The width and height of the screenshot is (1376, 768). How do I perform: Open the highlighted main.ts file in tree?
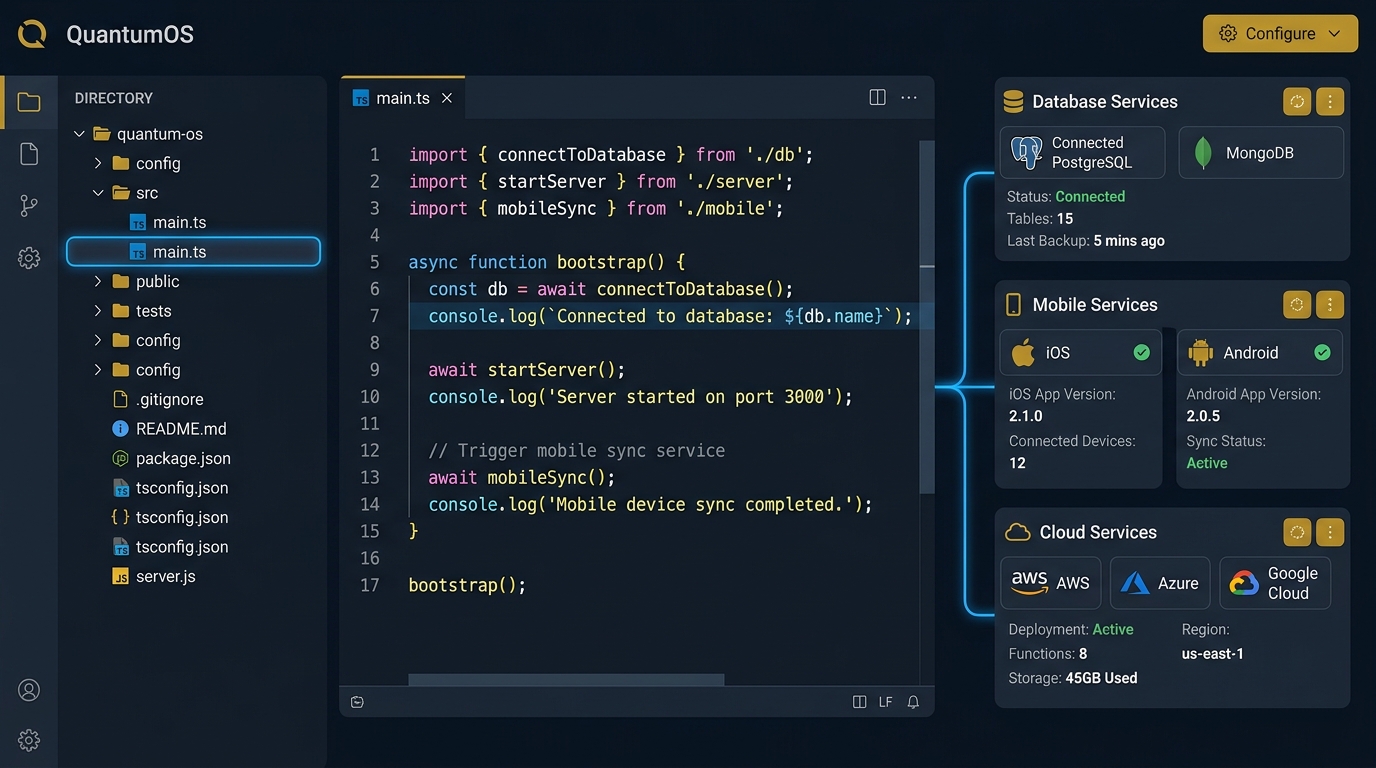[x=194, y=251]
